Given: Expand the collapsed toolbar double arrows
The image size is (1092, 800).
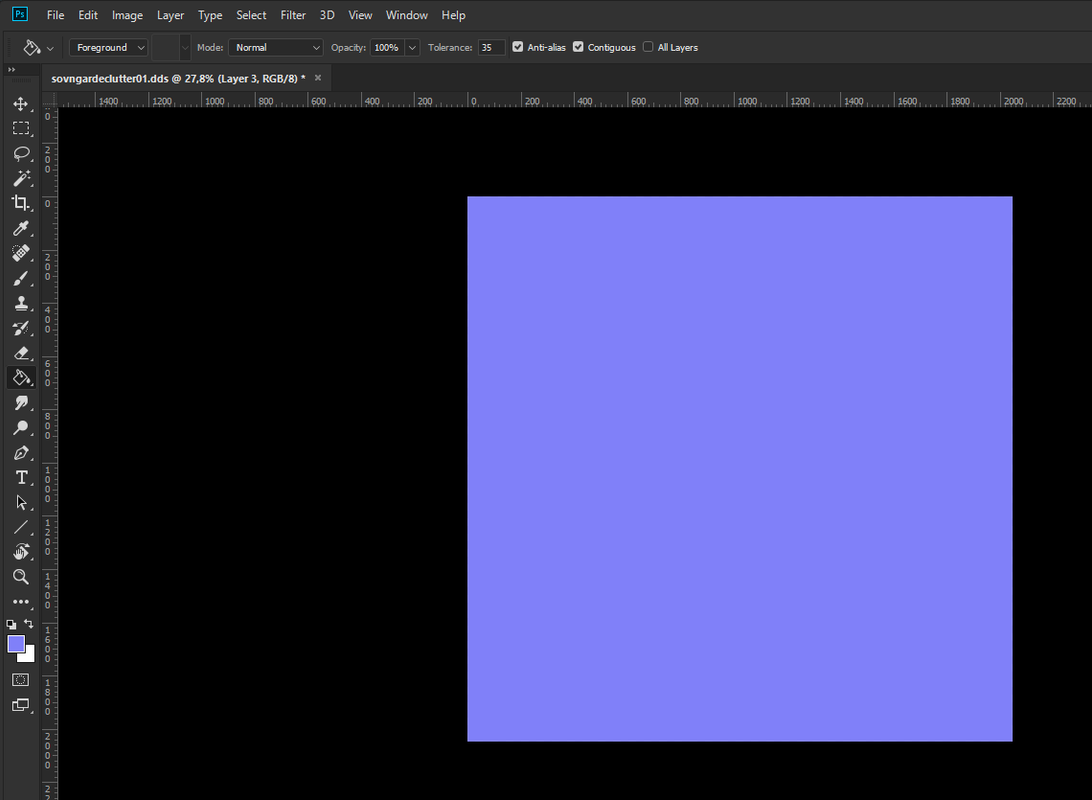Looking at the screenshot, I should (11, 70).
